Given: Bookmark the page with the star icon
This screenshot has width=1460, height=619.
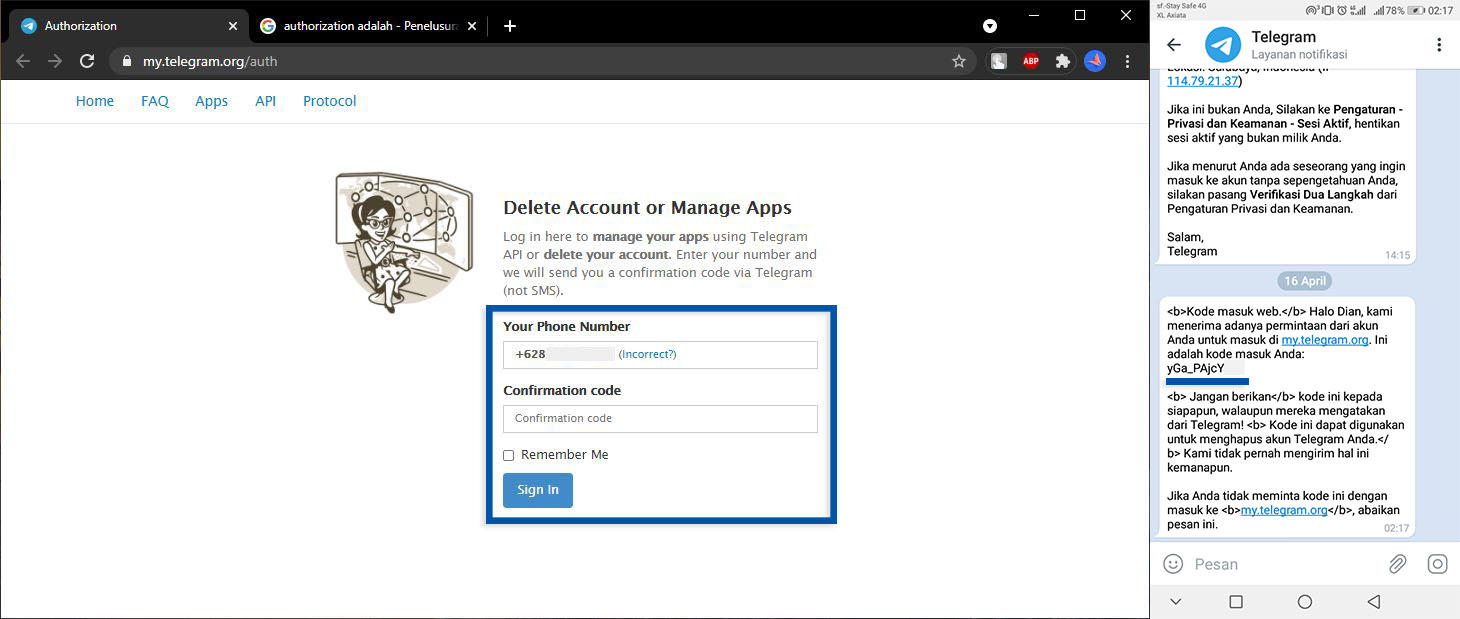Looking at the screenshot, I should (958, 60).
